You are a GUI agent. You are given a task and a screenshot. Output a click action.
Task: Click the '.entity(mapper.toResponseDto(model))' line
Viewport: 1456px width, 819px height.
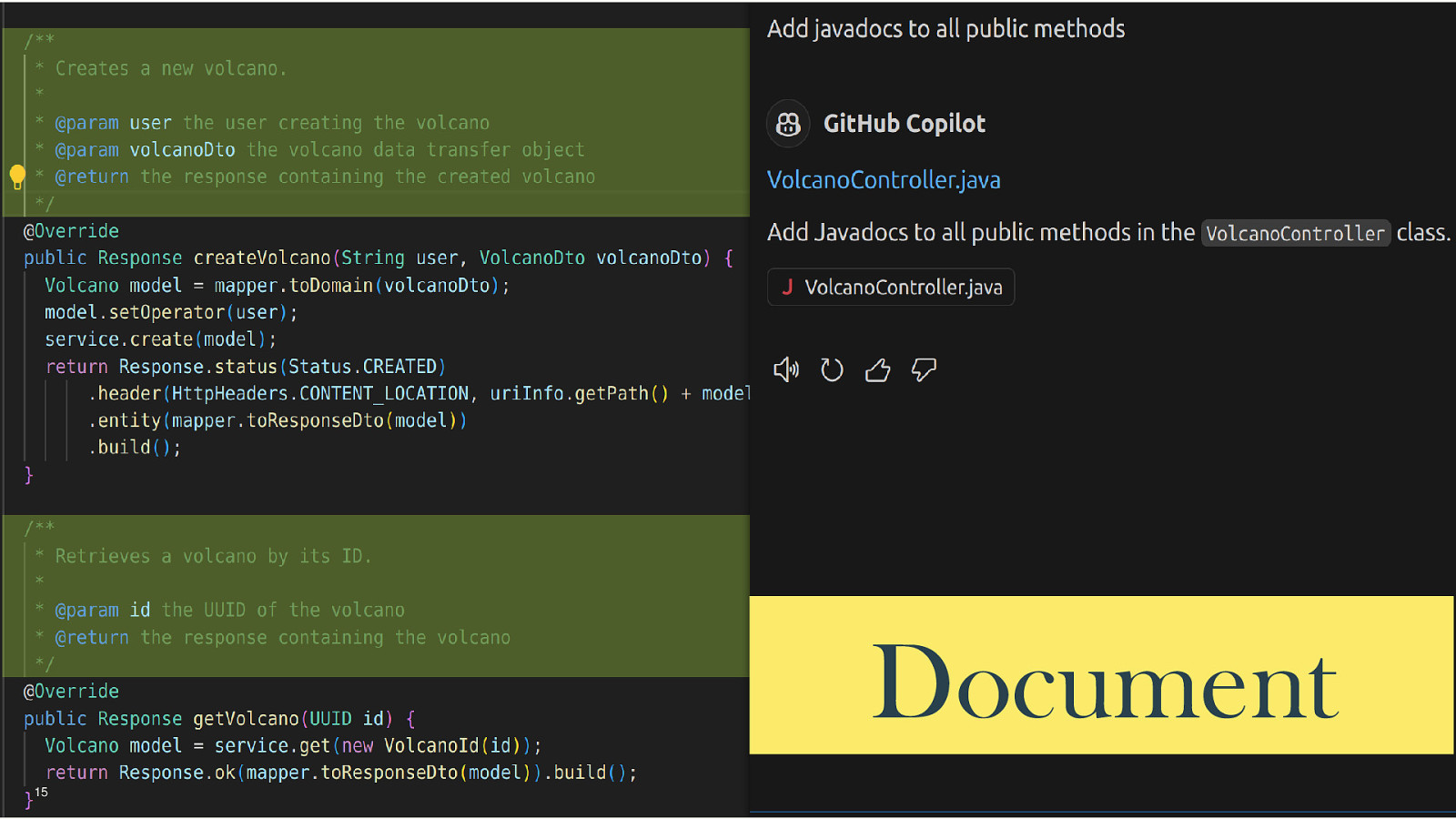click(278, 420)
